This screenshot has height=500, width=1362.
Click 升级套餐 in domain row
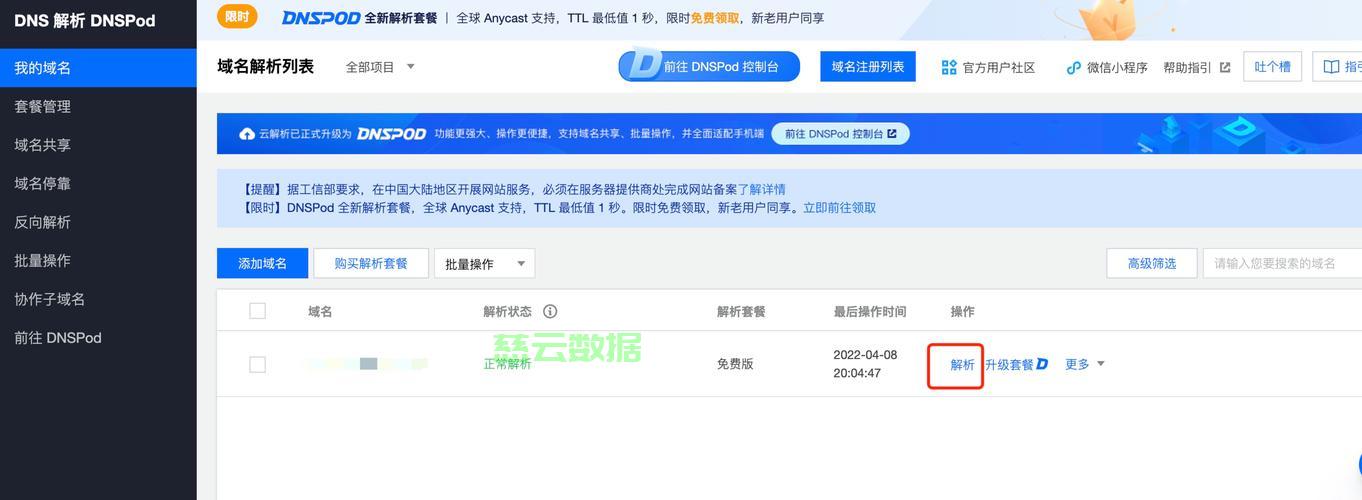point(1016,365)
